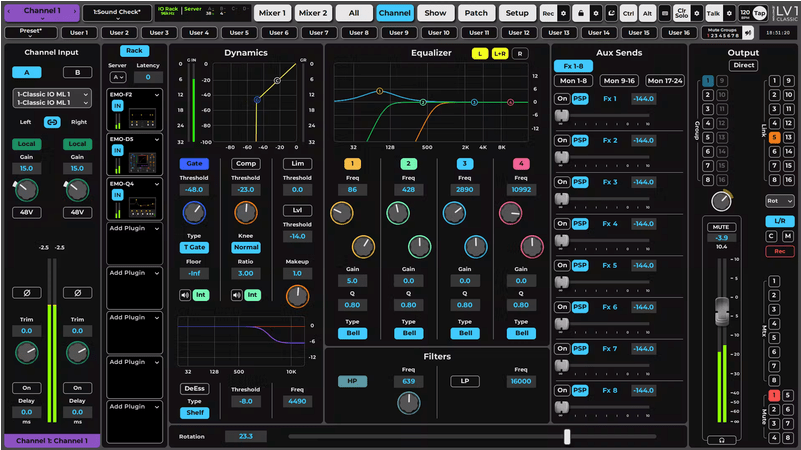Open the EMO-Q4 plugin thumbnail
Image resolution: width=801 pixels, height=450 pixels.
pyautogui.click(x=143, y=207)
